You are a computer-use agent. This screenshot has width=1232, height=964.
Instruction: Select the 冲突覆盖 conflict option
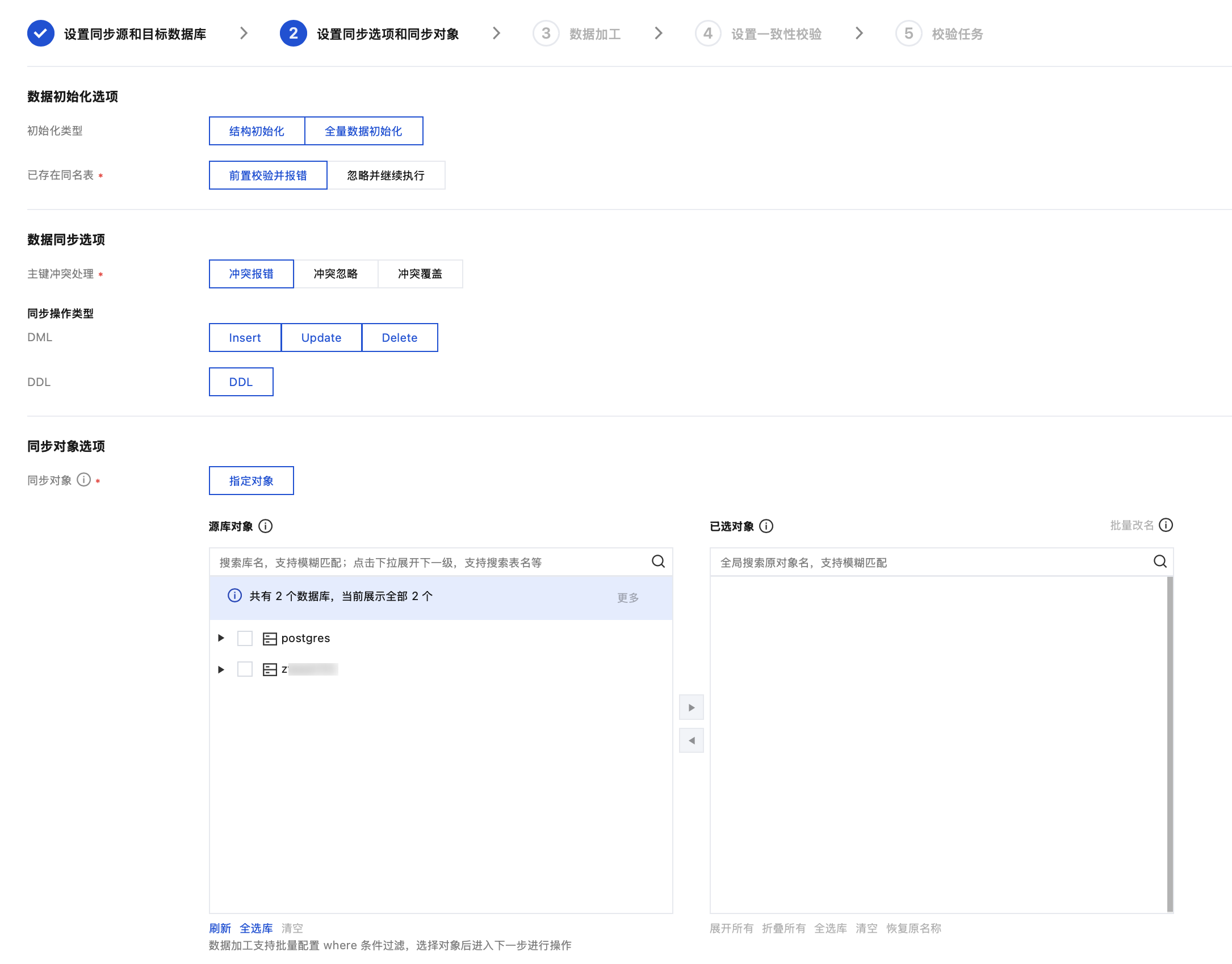[420, 274]
